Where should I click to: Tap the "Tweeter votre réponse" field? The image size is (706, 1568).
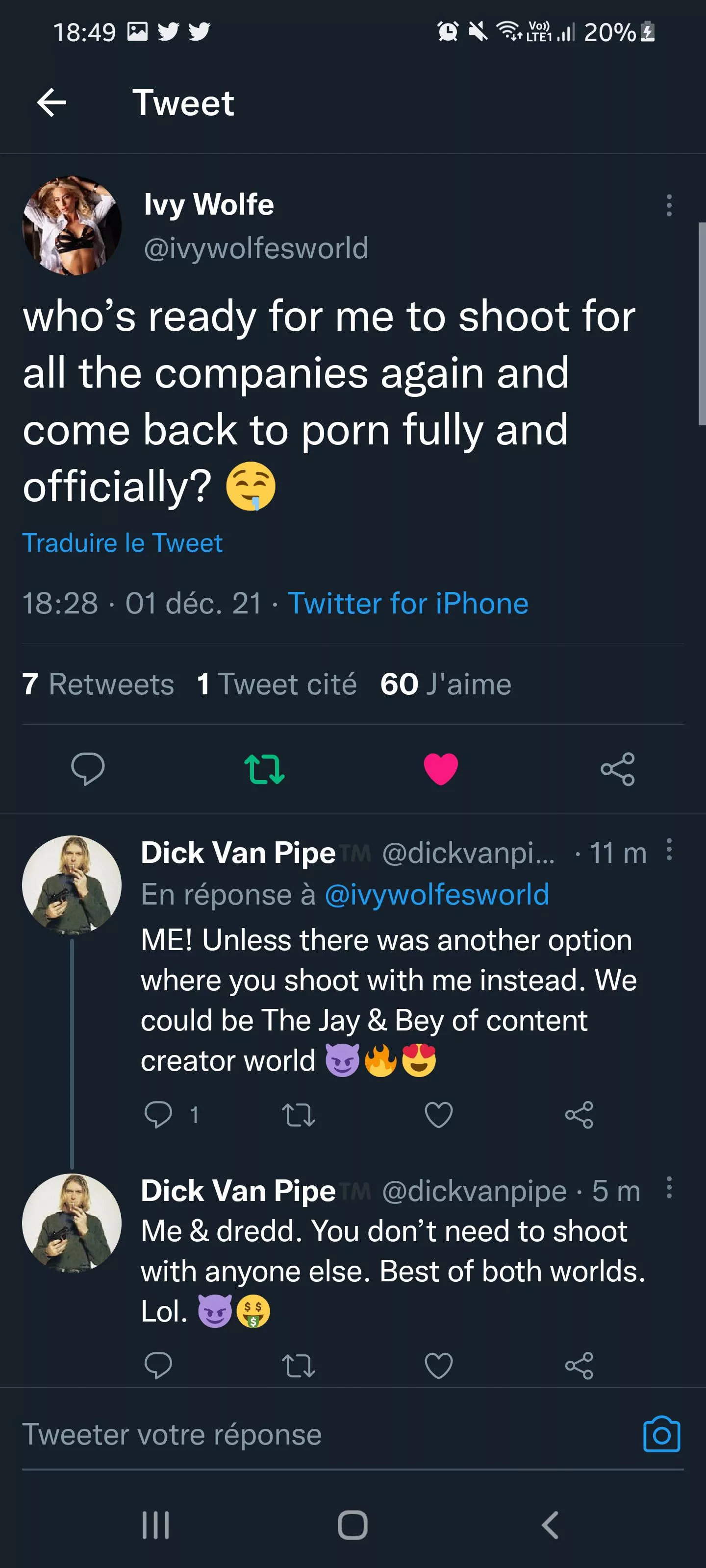coord(304,1435)
